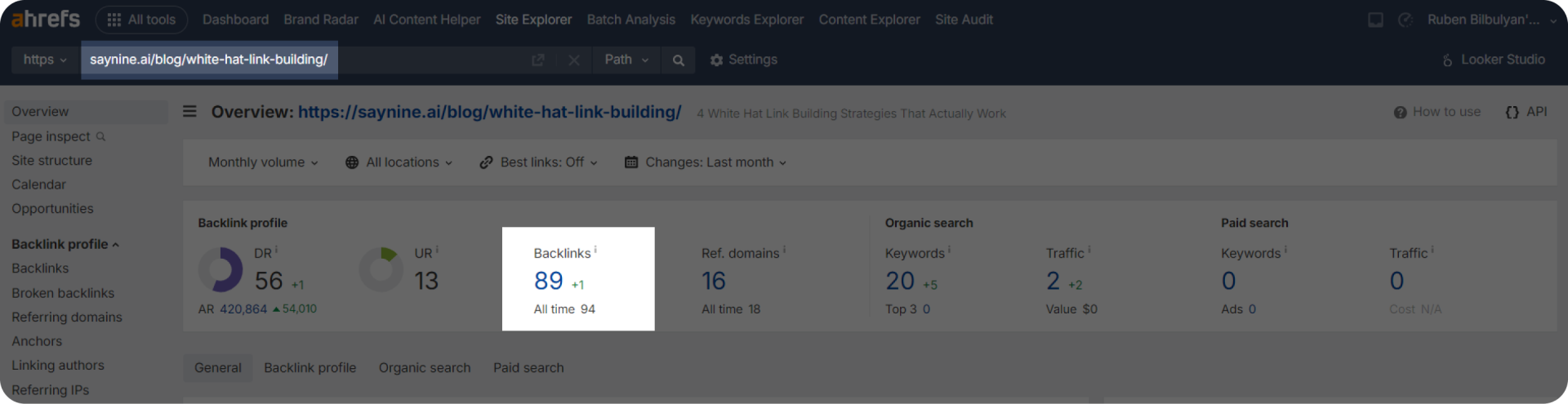Open Page inspect in sidebar
Image resolution: width=1568 pixels, height=404 pixels.
pyautogui.click(x=51, y=136)
